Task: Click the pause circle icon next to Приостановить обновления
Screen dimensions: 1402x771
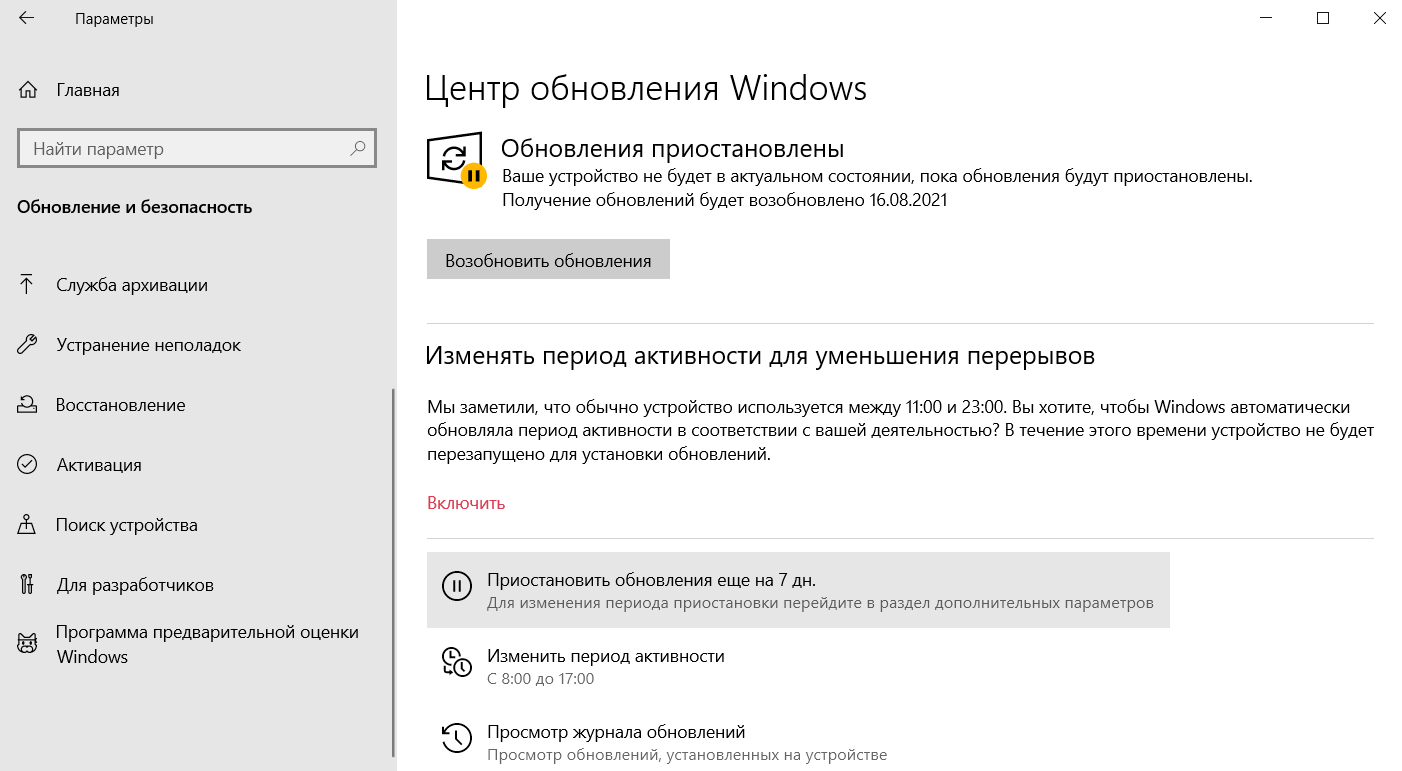Action: click(x=456, y=587)
